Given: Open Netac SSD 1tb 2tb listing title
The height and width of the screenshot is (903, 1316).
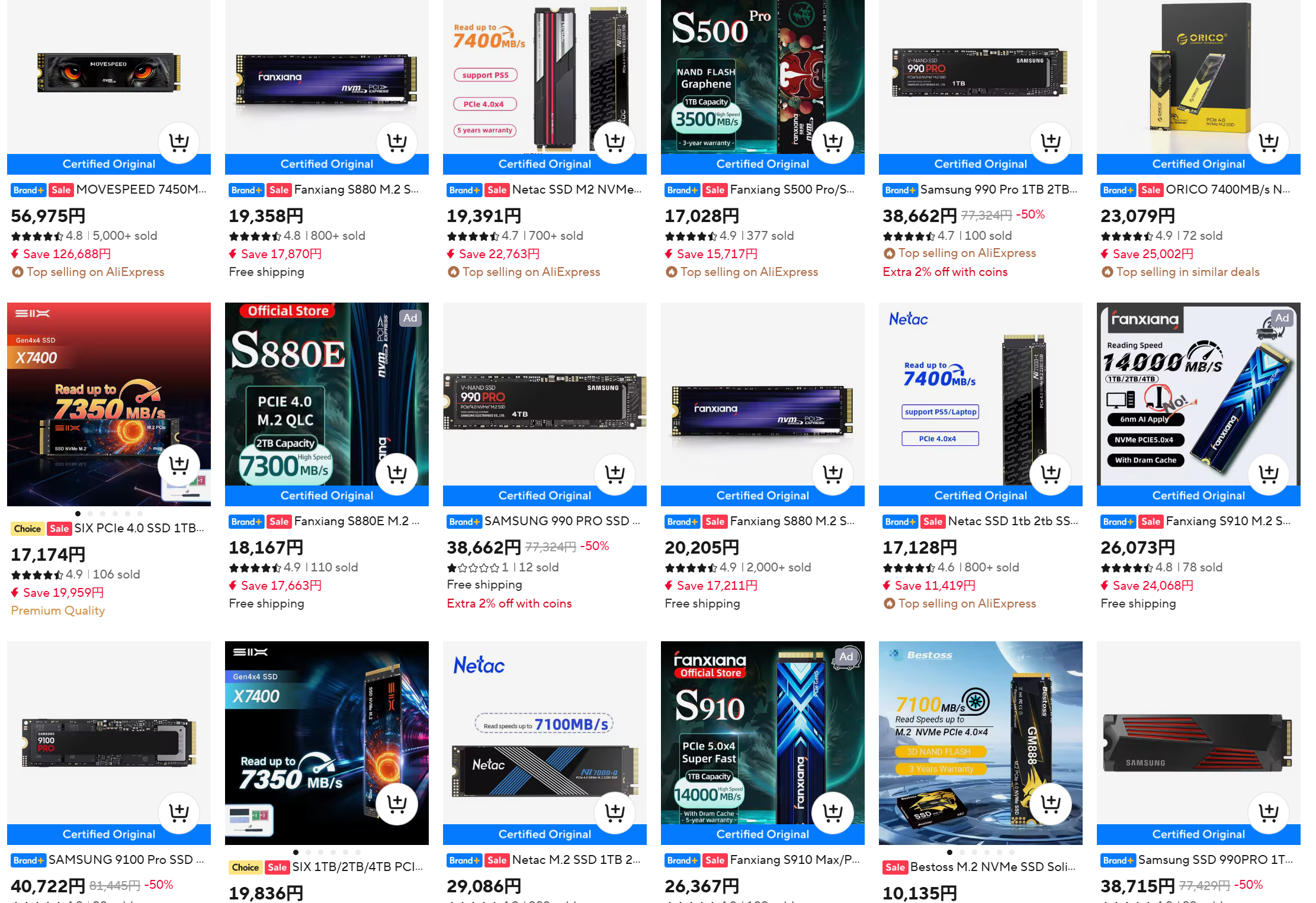Looking at the screenshot, I should click(1013, 521).
